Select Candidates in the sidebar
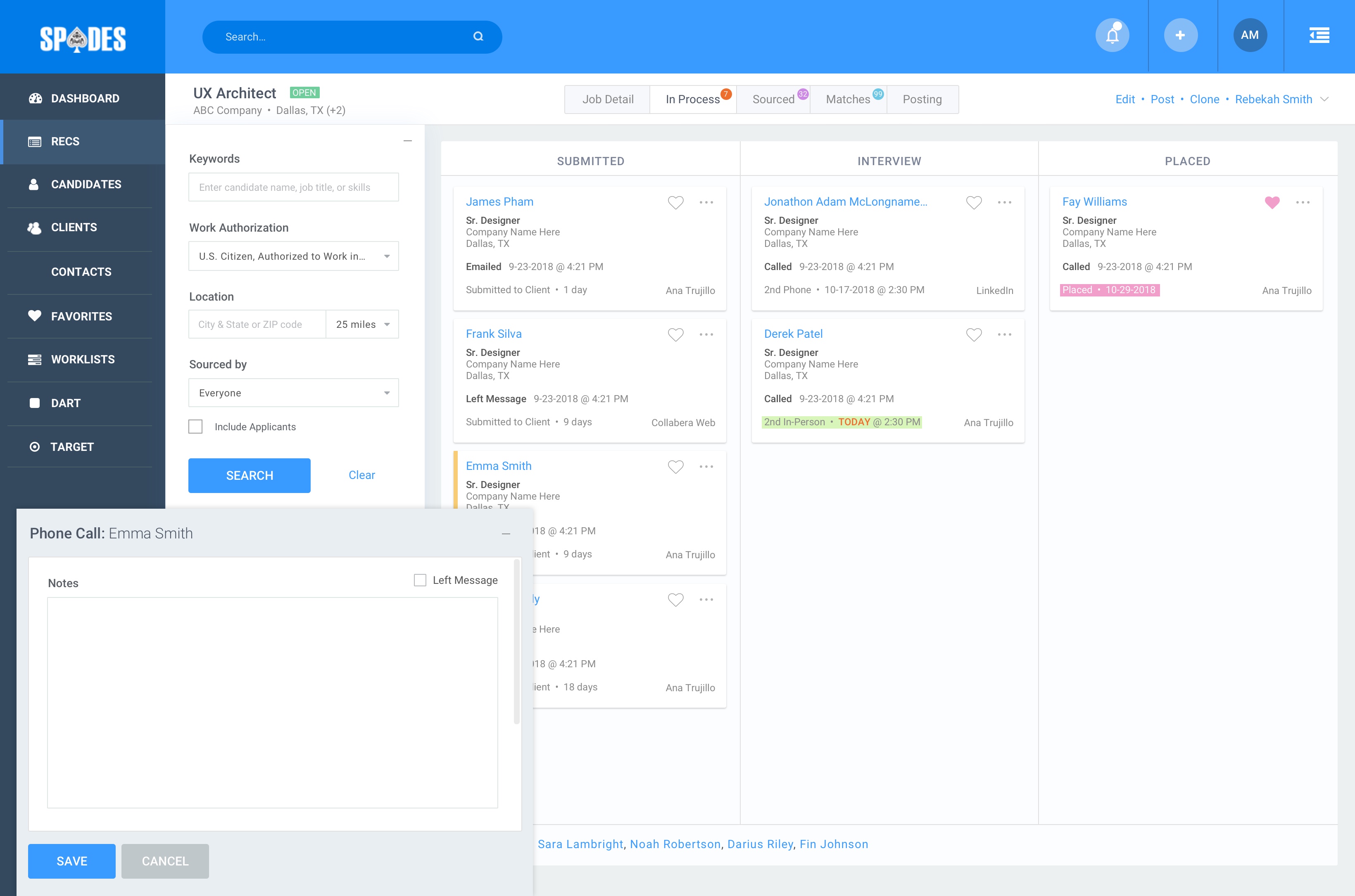This screenshot has height=896, width=1355. pyautogui.click(x=86, y=184)
